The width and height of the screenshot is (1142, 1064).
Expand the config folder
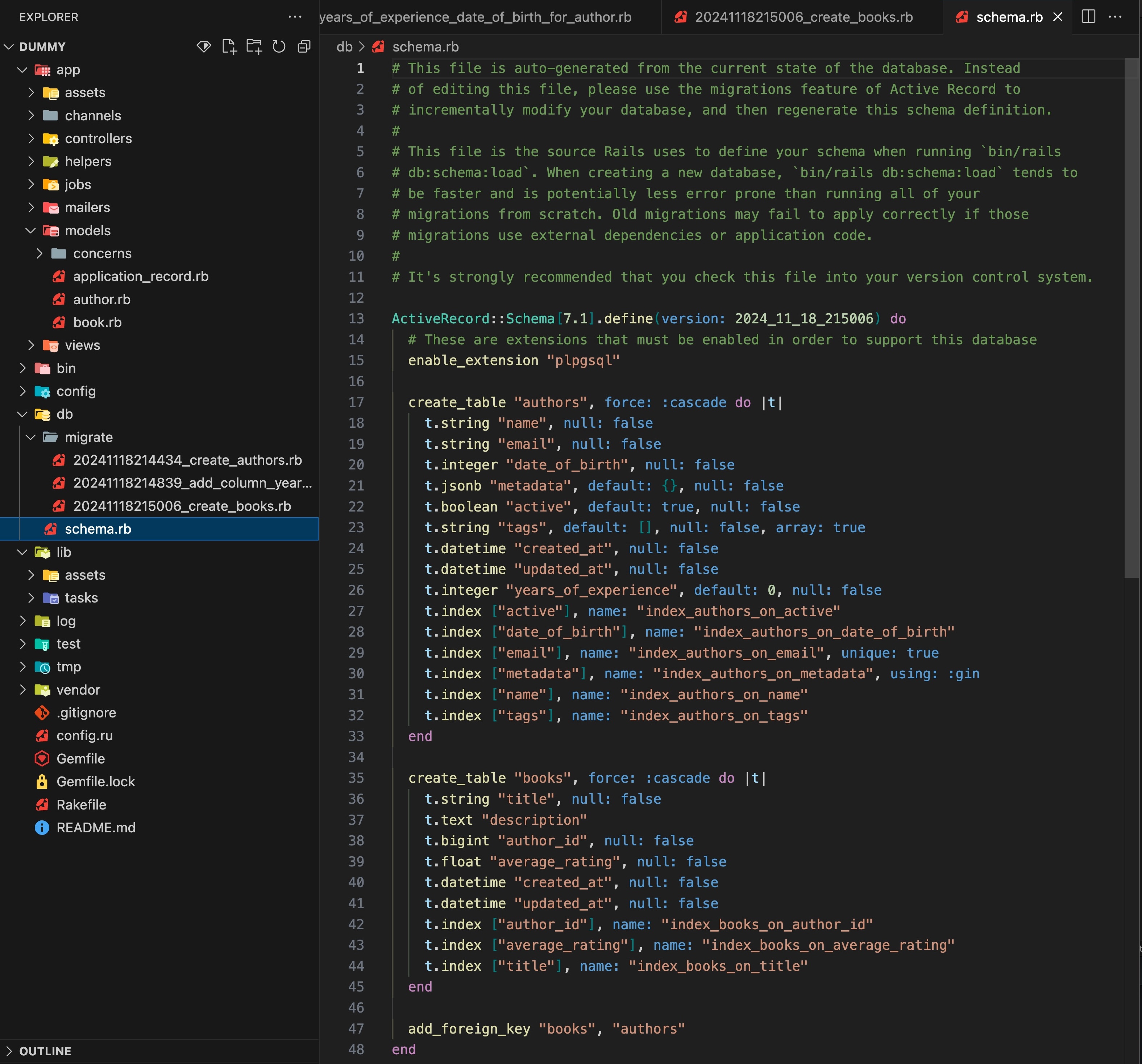pyautogui.click(x=76, y=391)
